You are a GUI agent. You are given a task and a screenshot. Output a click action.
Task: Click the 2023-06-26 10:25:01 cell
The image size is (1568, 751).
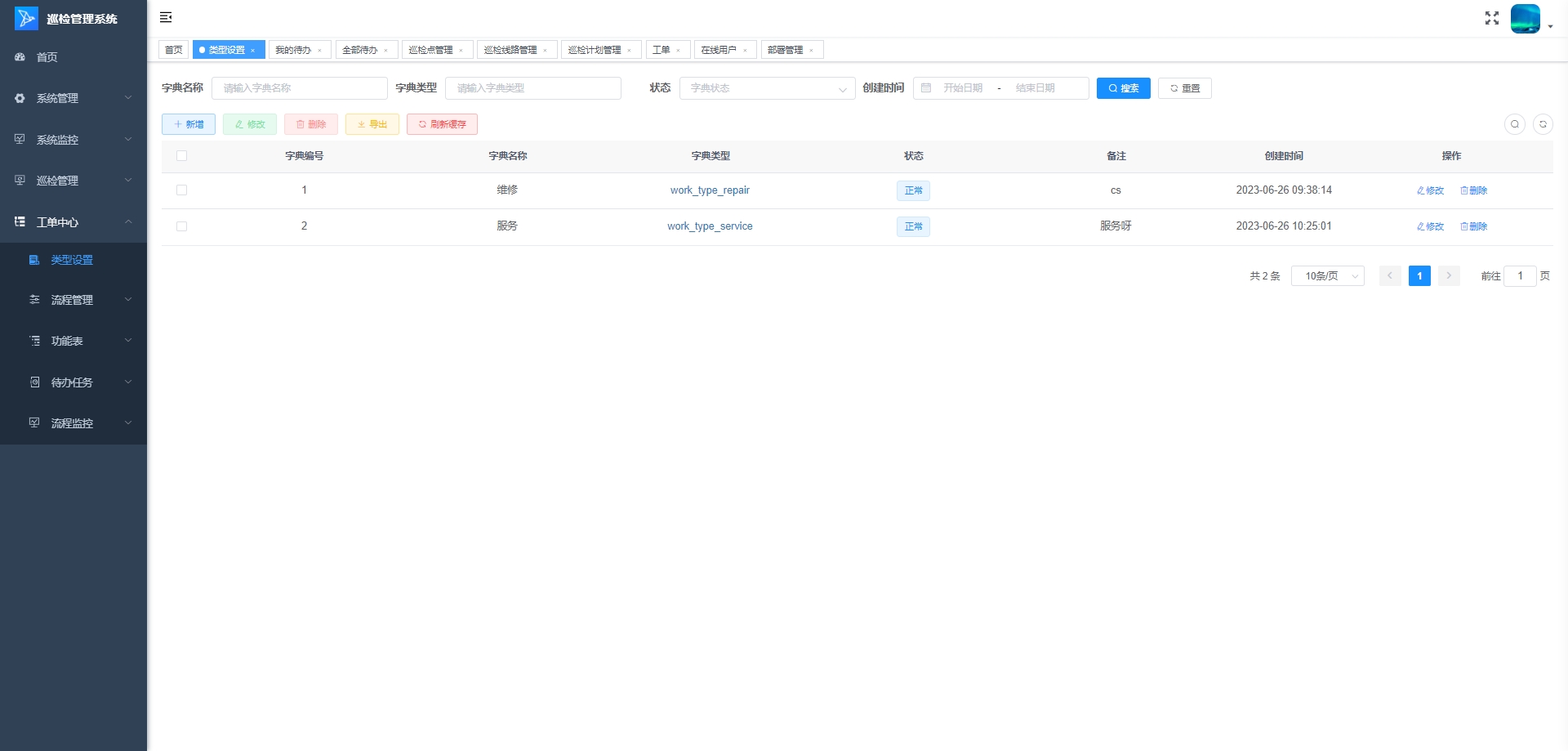[1284, 226]
